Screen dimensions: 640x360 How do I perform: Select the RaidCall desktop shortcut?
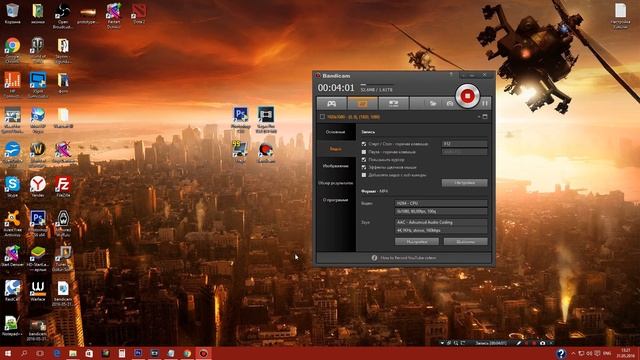pos(13,291)
